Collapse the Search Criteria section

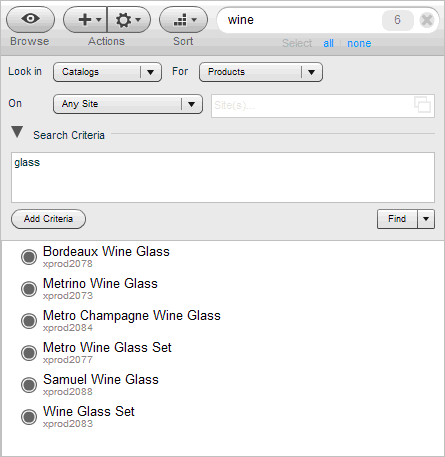[17, 132]
